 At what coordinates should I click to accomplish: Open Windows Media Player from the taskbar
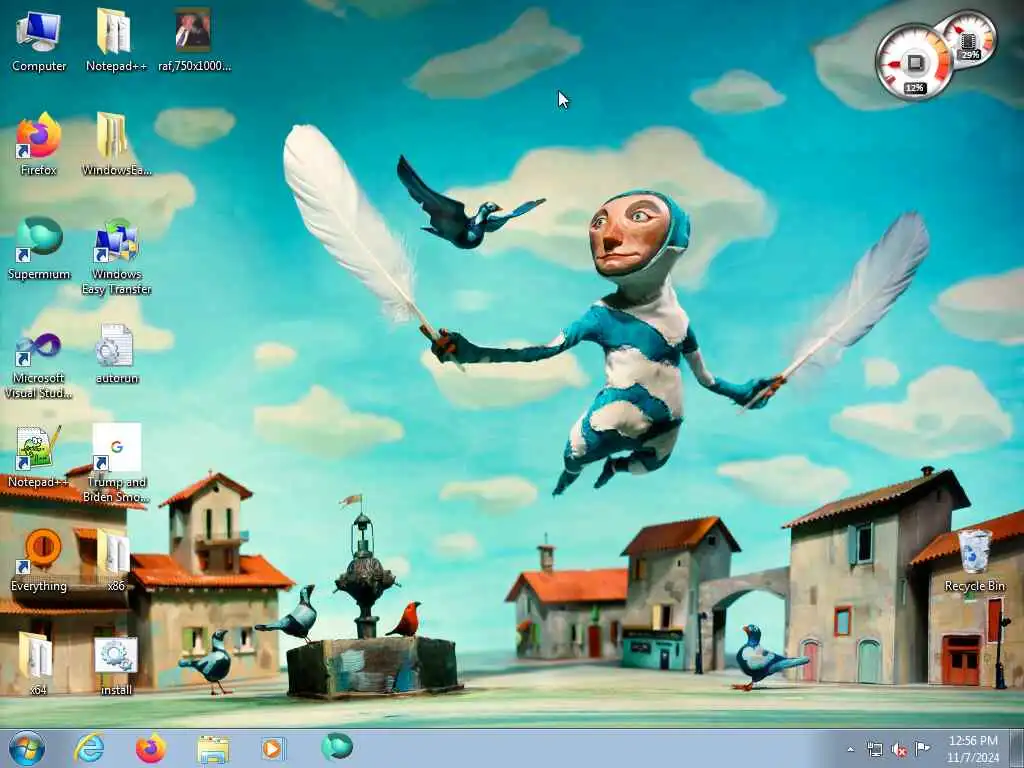click(273, 748)
